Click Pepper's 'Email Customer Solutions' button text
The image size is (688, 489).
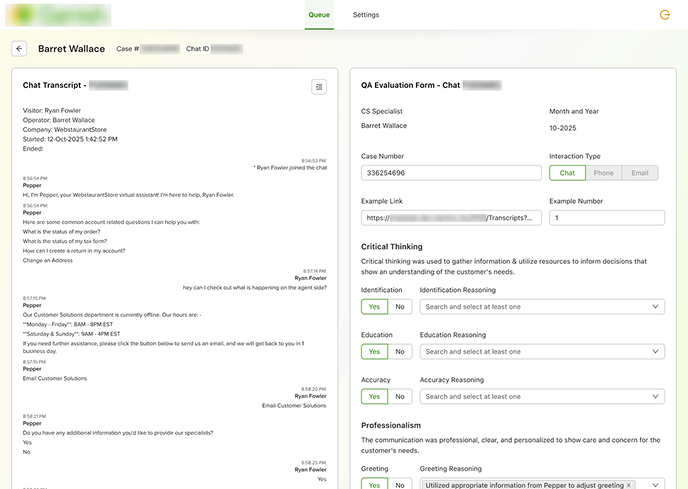[55, 378]
